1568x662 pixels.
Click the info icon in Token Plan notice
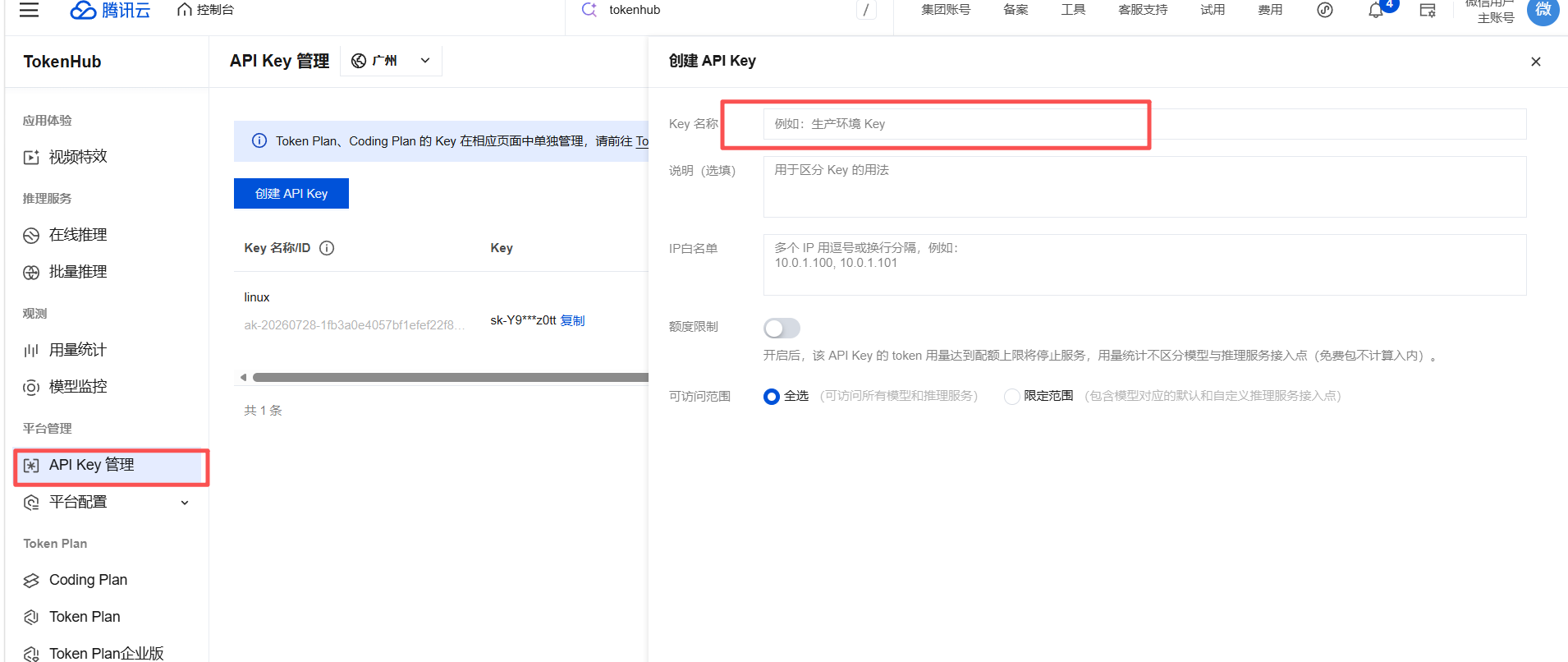tap(259, 140)
